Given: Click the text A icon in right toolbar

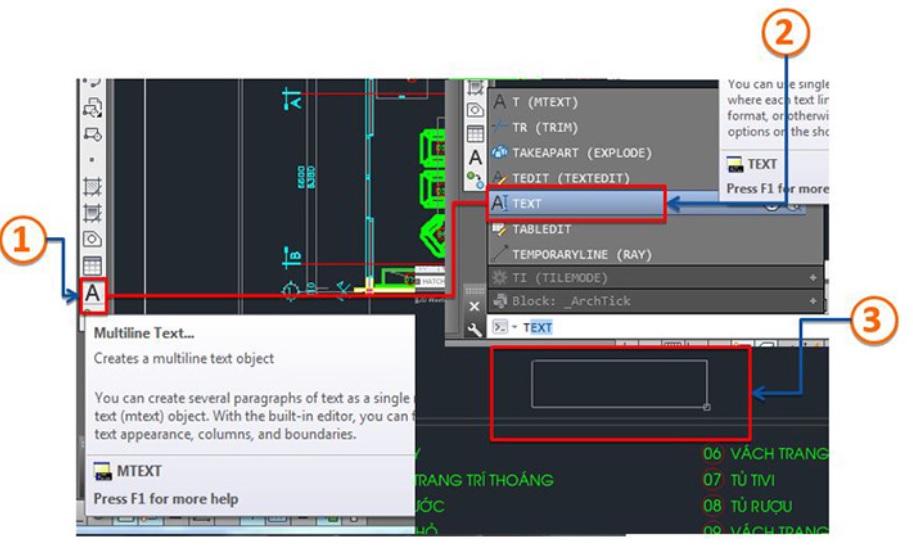Looking at the screenshot, I should tap(475, 157).
